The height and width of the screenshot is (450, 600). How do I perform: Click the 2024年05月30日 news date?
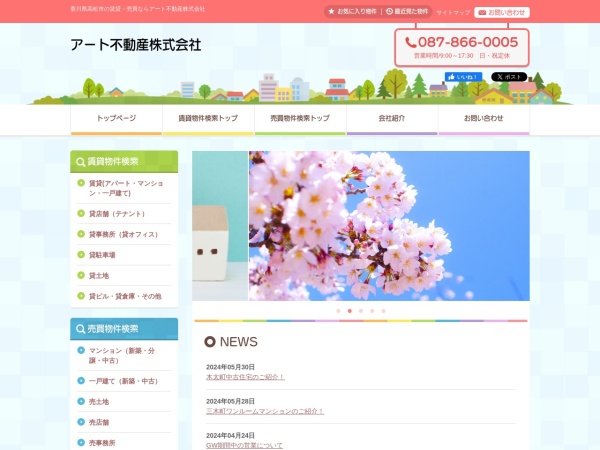point(230,367)
